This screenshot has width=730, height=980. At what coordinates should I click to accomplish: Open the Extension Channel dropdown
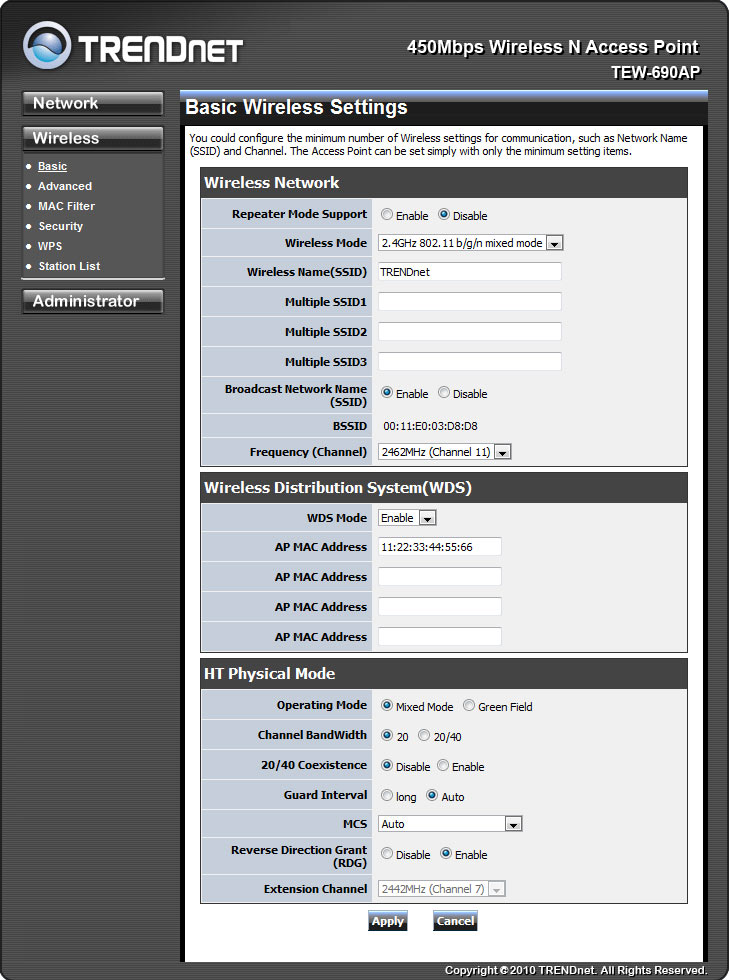click(x=442, y=889)
